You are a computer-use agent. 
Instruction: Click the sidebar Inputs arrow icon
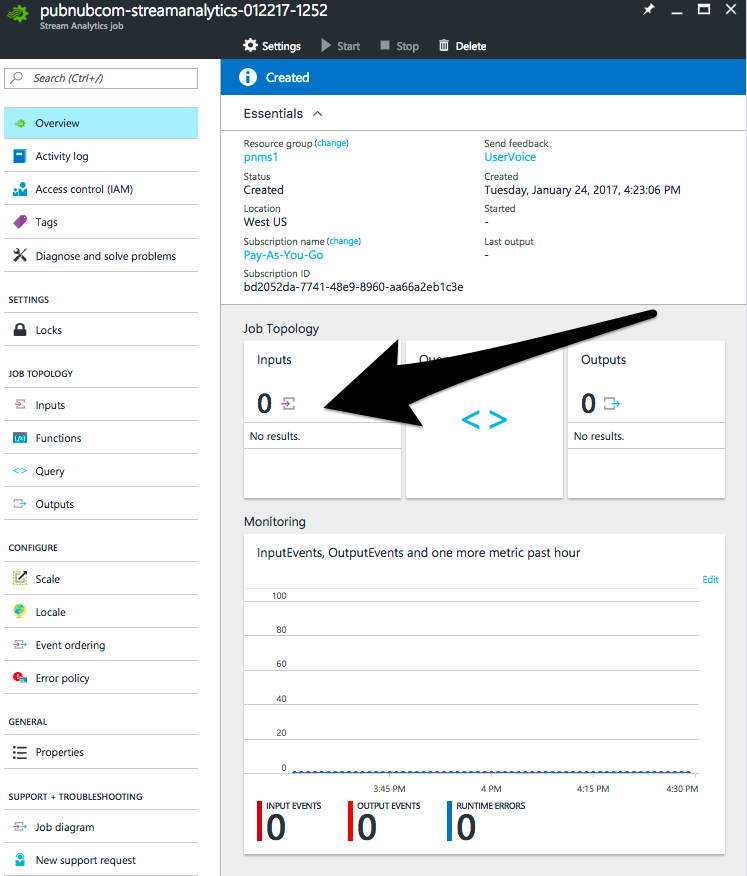tap(20, 404)
